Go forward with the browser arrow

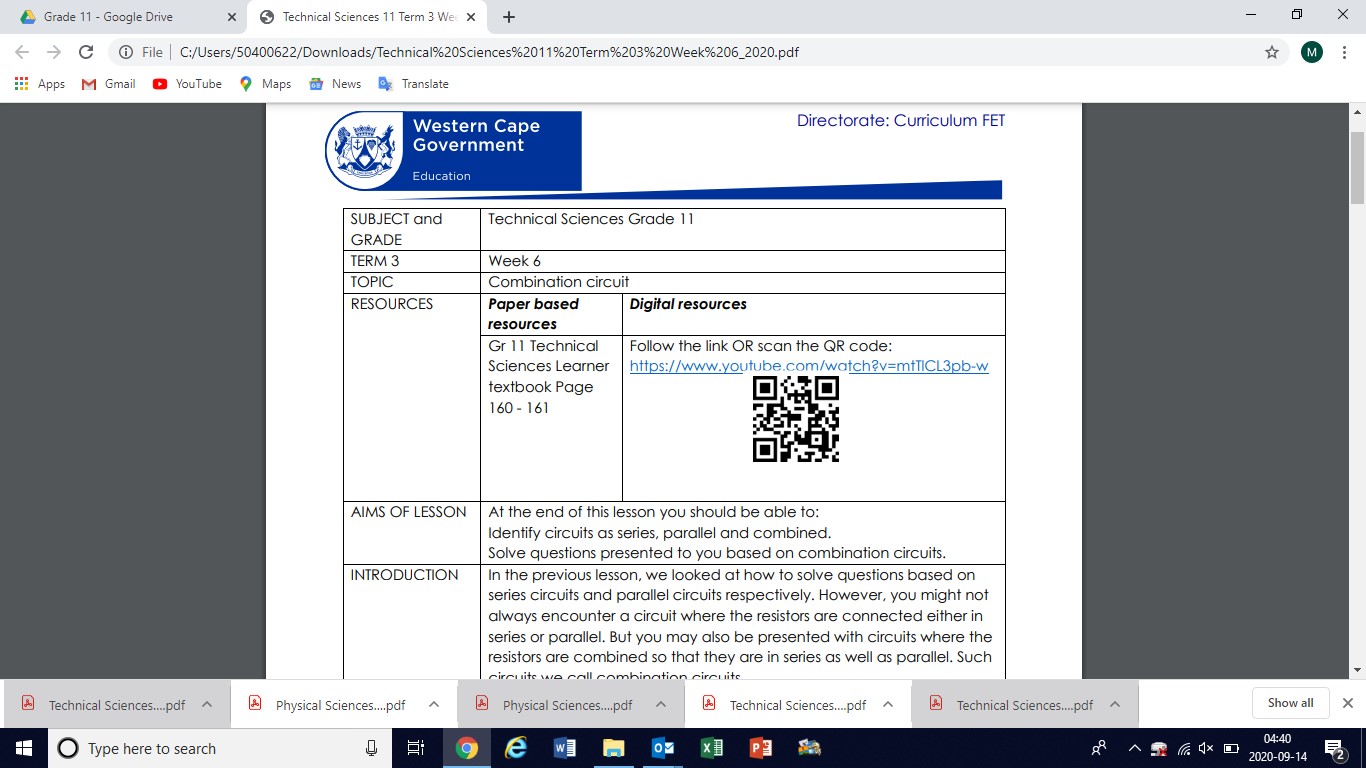coord(54,52)
